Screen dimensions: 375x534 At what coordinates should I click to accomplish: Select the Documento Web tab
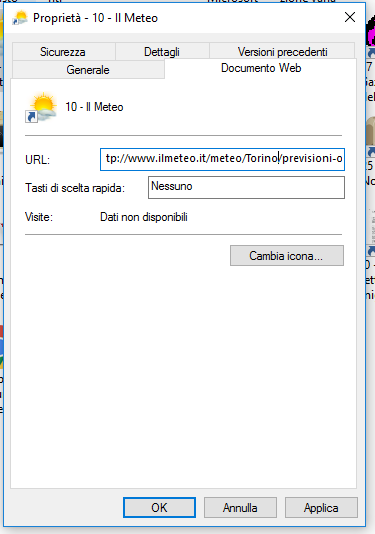point(261,68)
